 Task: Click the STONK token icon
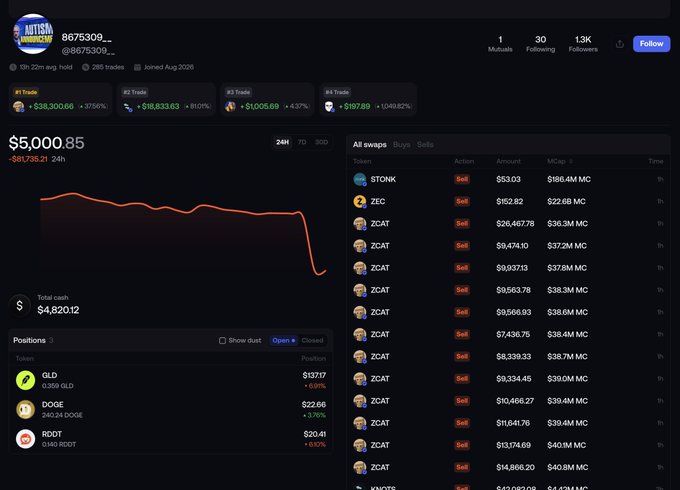360,179
